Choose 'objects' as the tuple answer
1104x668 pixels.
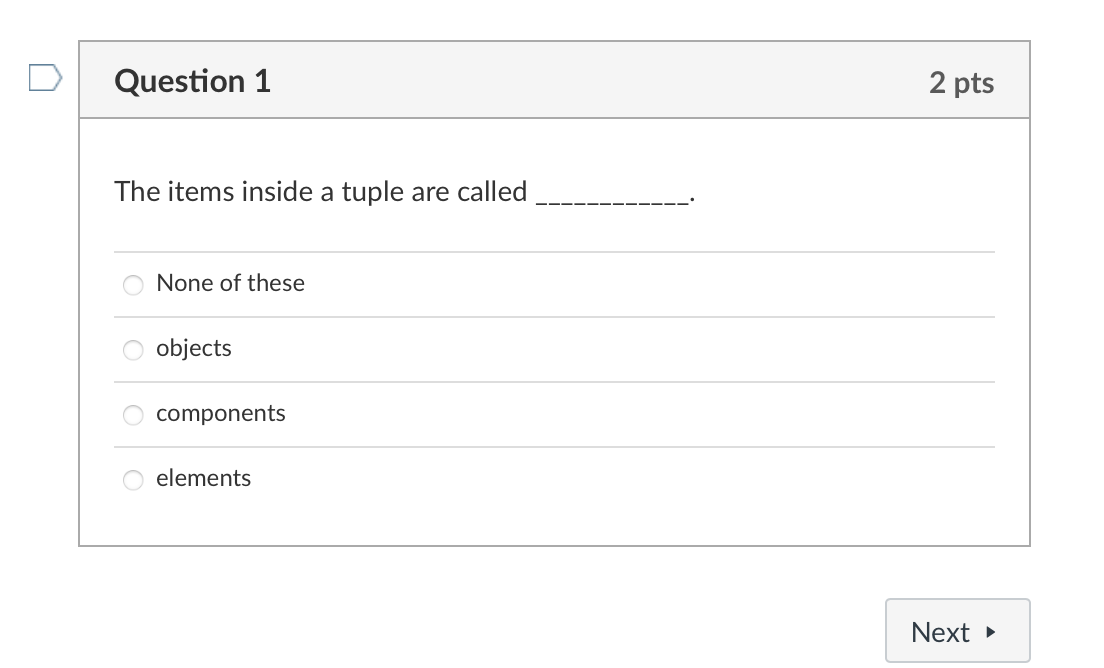(x=133, y=350)
